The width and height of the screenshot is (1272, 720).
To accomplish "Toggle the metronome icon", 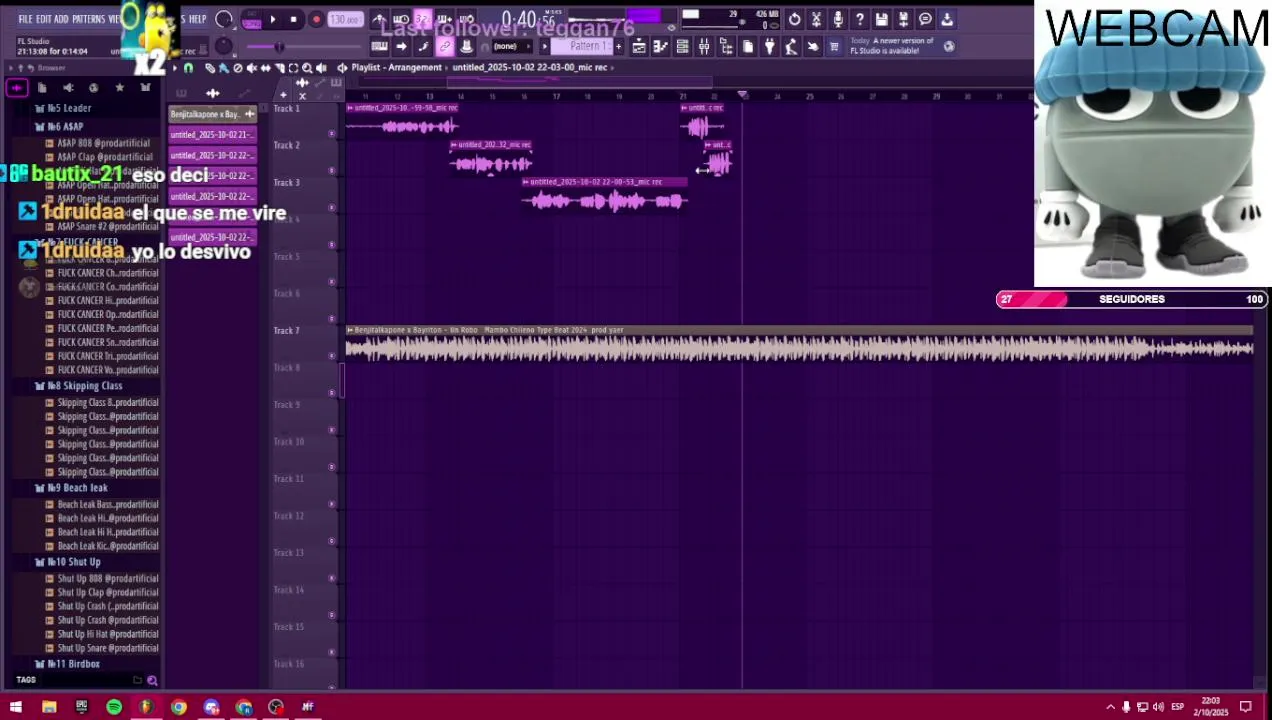I will click(x=379, y=19).
